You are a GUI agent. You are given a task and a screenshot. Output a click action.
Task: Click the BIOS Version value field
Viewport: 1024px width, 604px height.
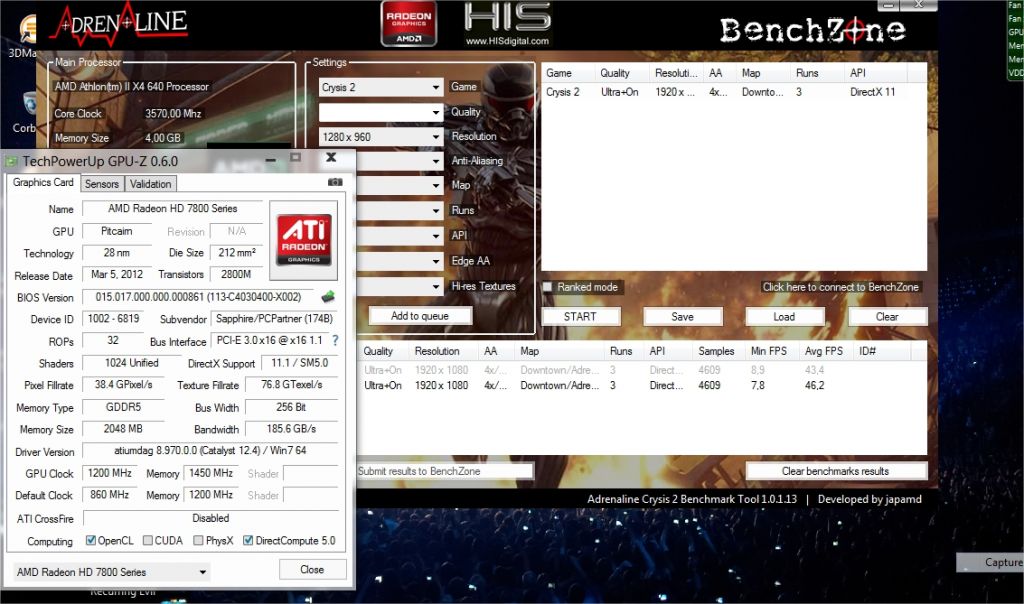(x=199, y=297)
